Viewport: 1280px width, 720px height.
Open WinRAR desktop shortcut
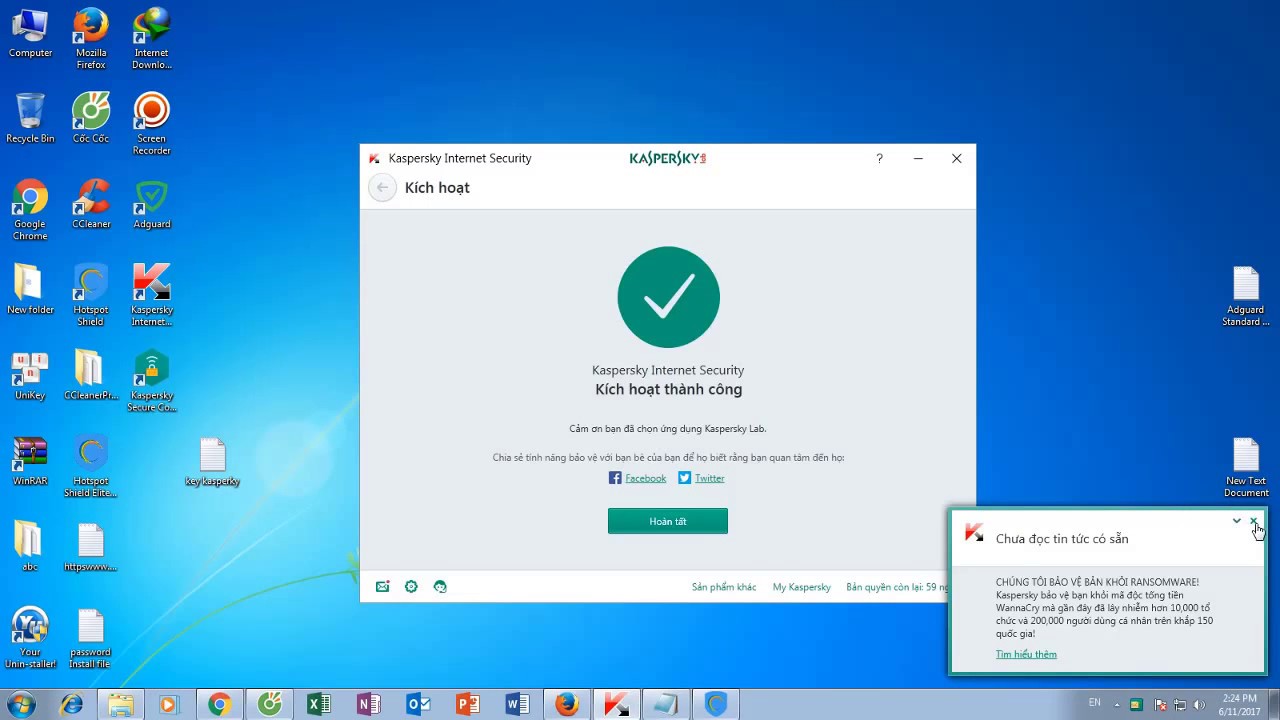30,461
